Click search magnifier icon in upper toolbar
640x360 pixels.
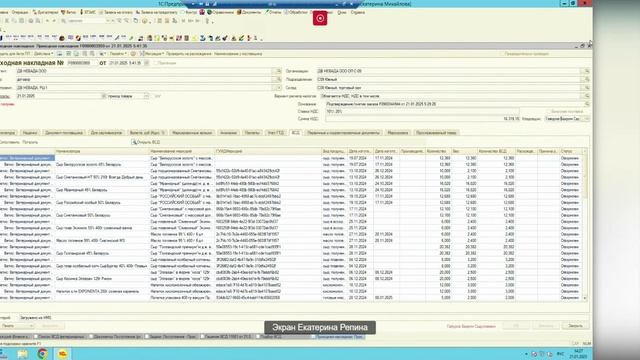(x=64, y=21)
